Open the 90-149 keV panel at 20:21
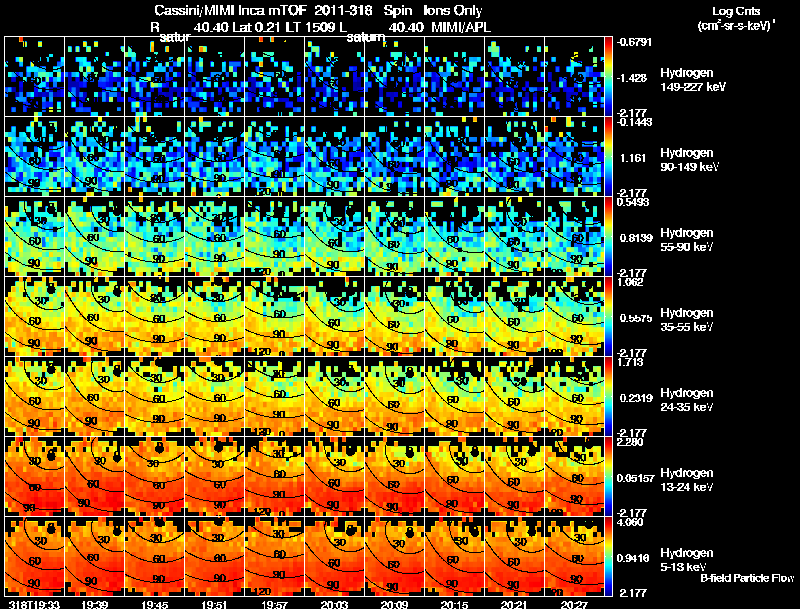 pos(516,156)
